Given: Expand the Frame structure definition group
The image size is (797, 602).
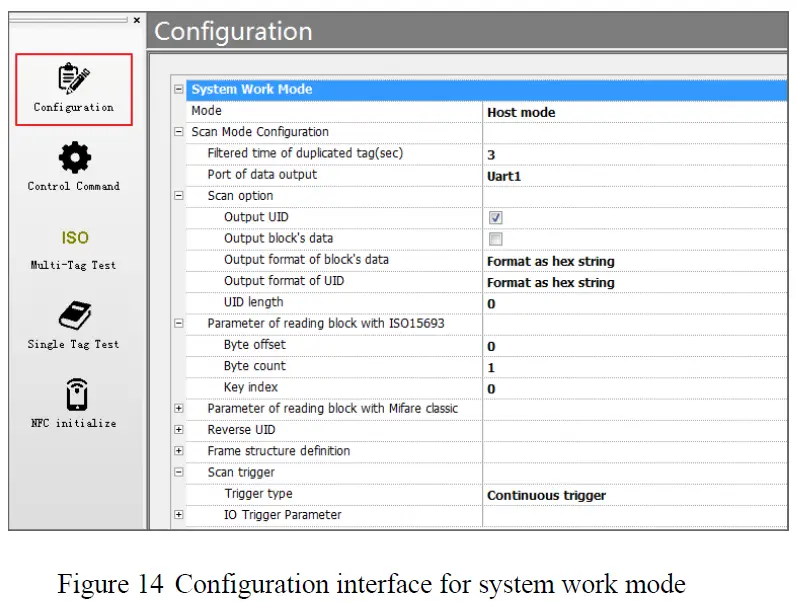Looking at the screenshot, I should tap(178, 451).
